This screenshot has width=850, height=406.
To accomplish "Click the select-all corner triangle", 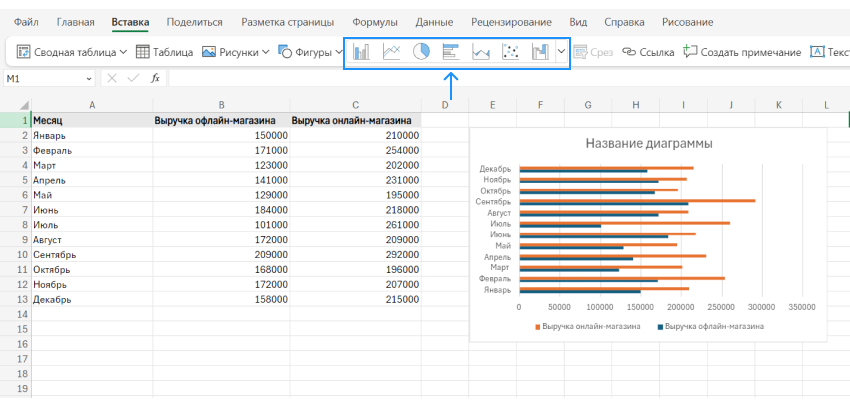I will pyautogui.click(x=24, y=106).
